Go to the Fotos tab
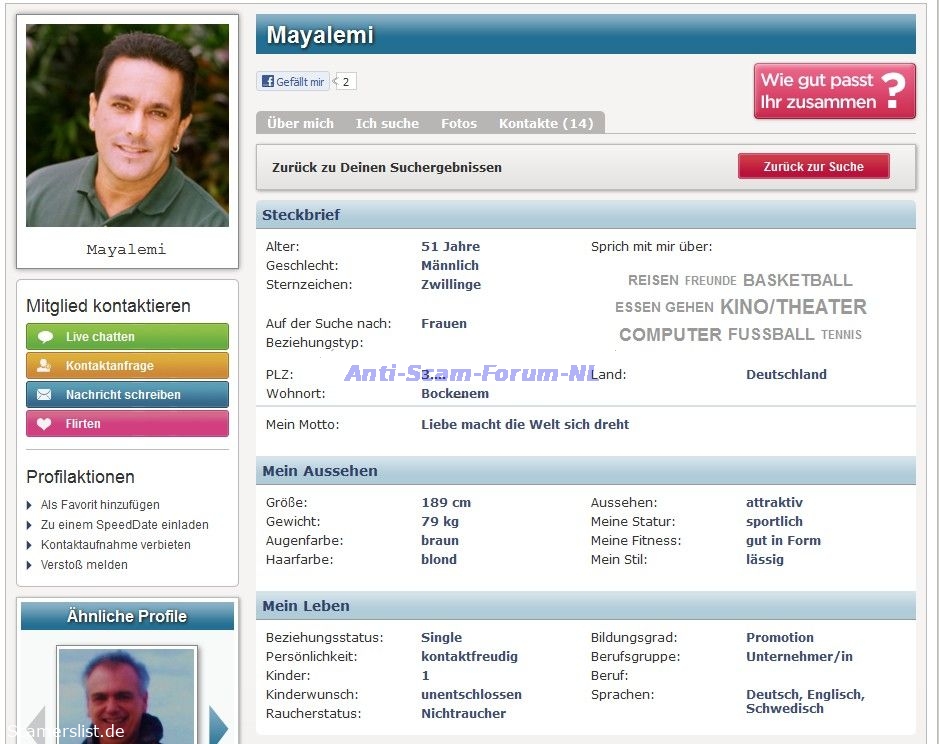939x744 pixels. (x=459, y=123)
